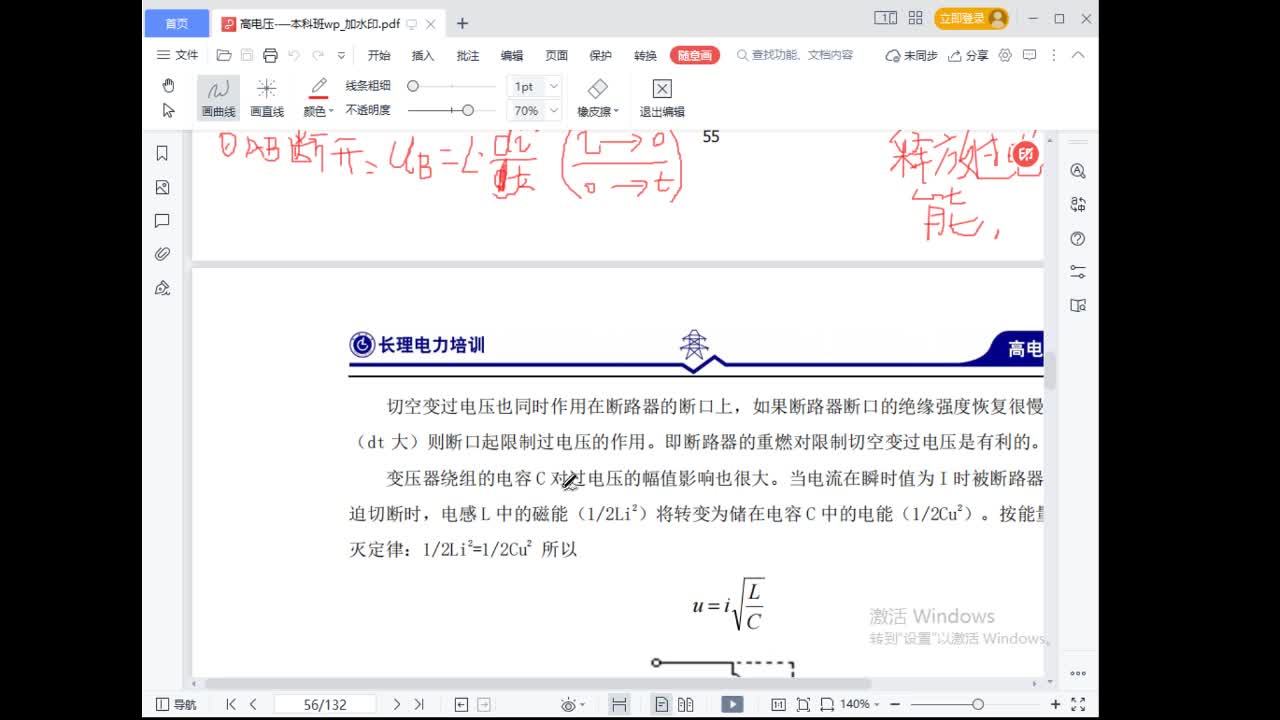Open the 140% zoom dropdown
This screenshot has height=720, width=1280.
coord(861,705)
